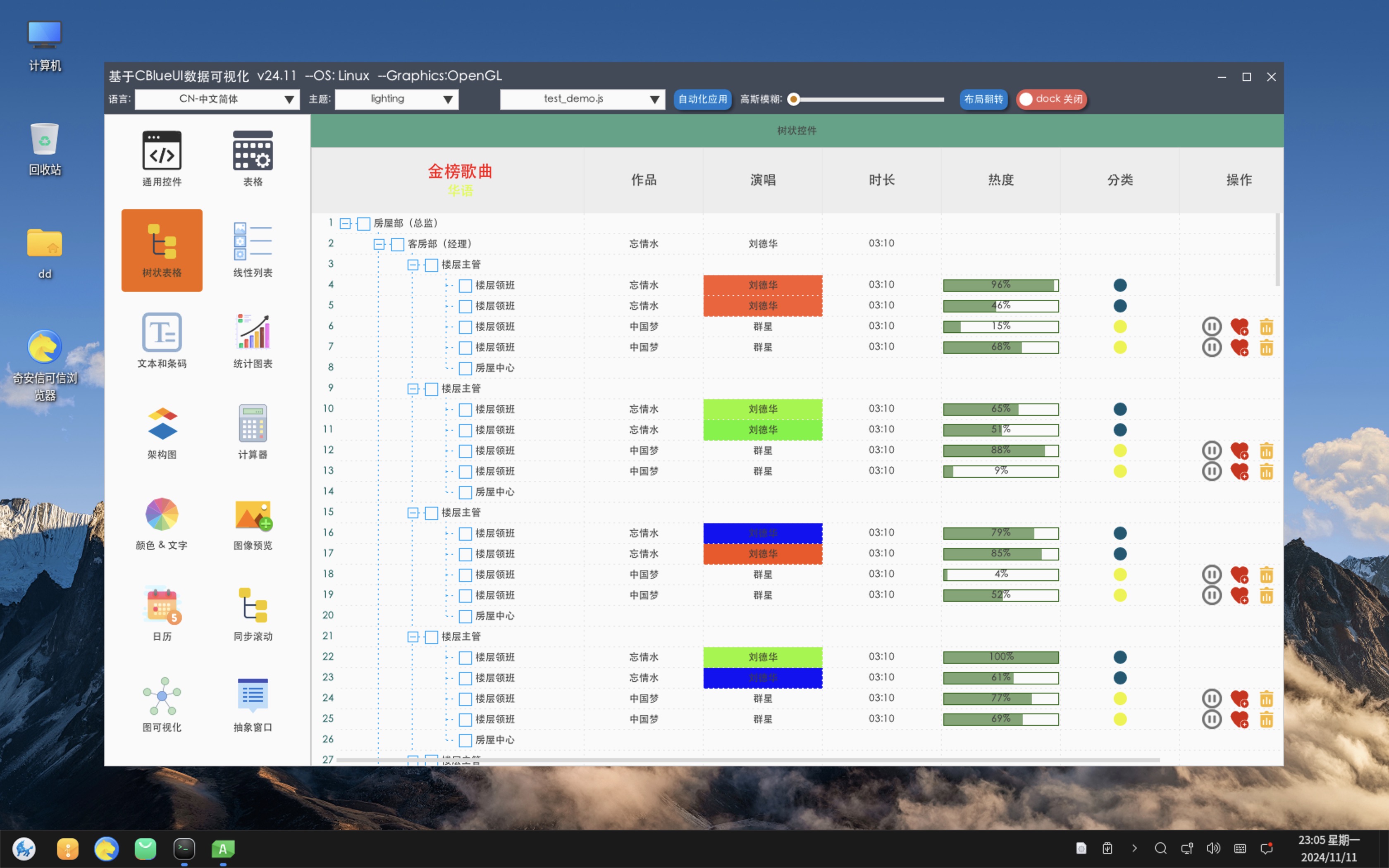
Task: Click the 自动化应用 button
Action: 702,99
